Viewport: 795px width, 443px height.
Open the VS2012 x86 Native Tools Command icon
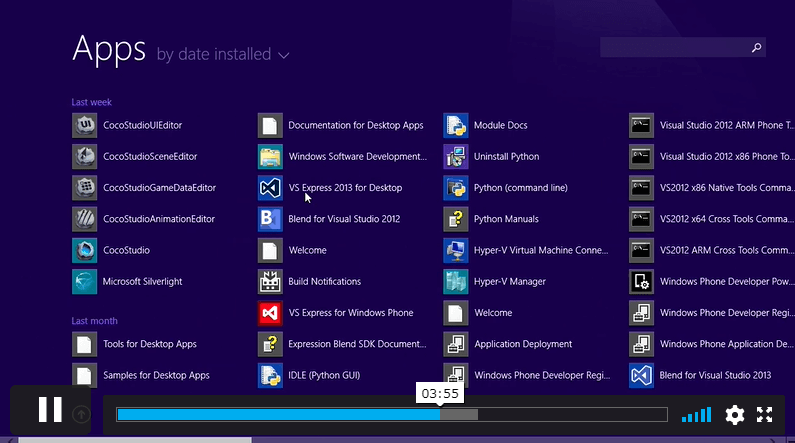[641, 188]
